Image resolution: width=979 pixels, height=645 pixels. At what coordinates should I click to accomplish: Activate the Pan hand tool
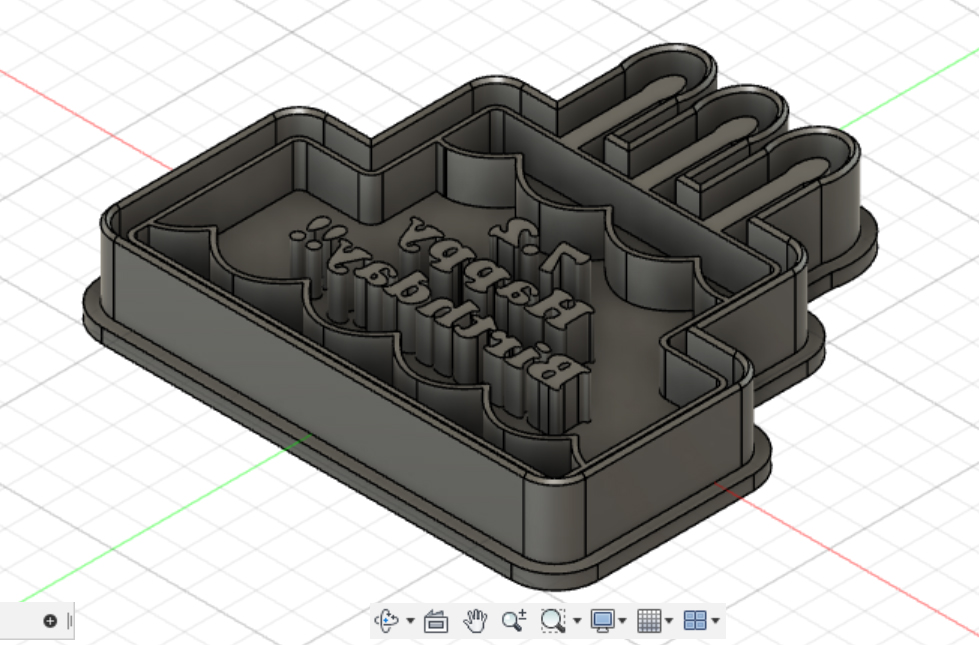pyautogui.click(x=475, y=621)
